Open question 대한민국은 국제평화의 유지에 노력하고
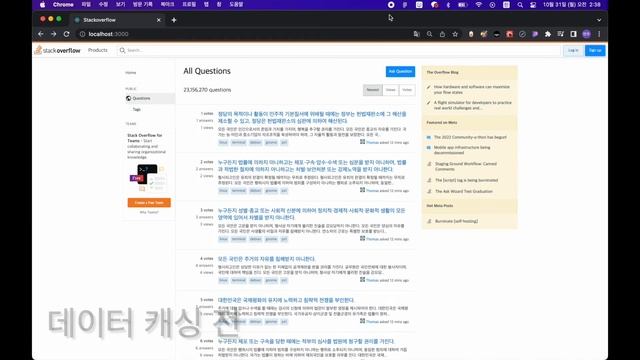The width and height of the screenshot is (640, 360). pos(286,300)
